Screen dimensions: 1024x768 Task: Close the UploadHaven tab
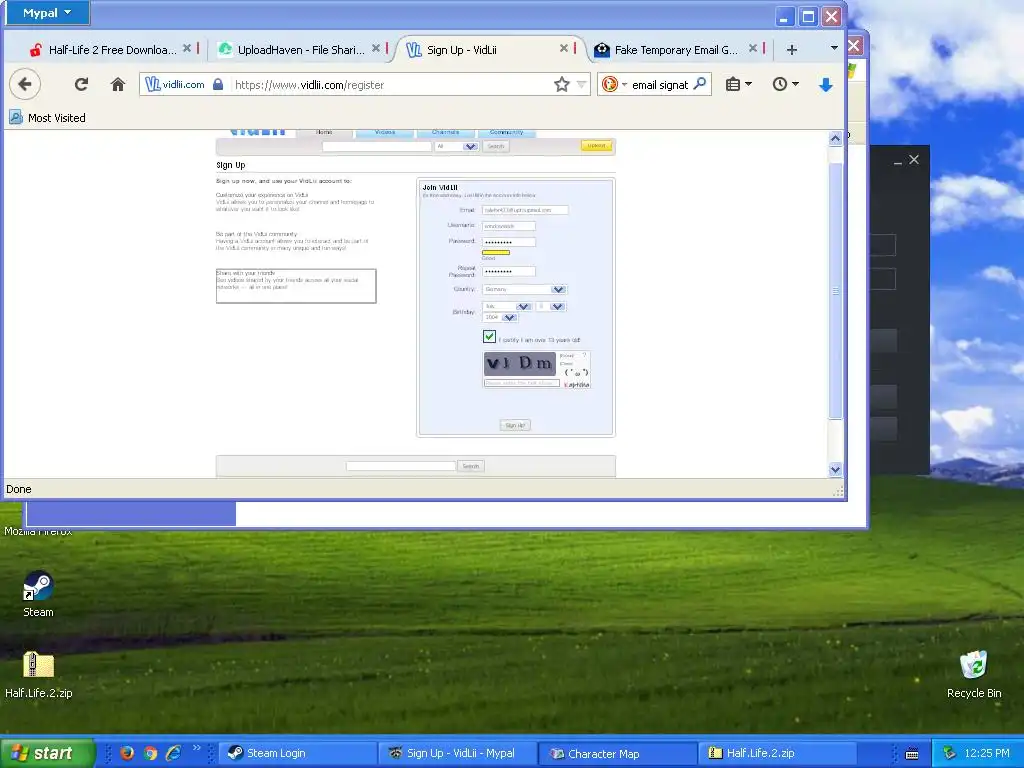tap(376, 48)
